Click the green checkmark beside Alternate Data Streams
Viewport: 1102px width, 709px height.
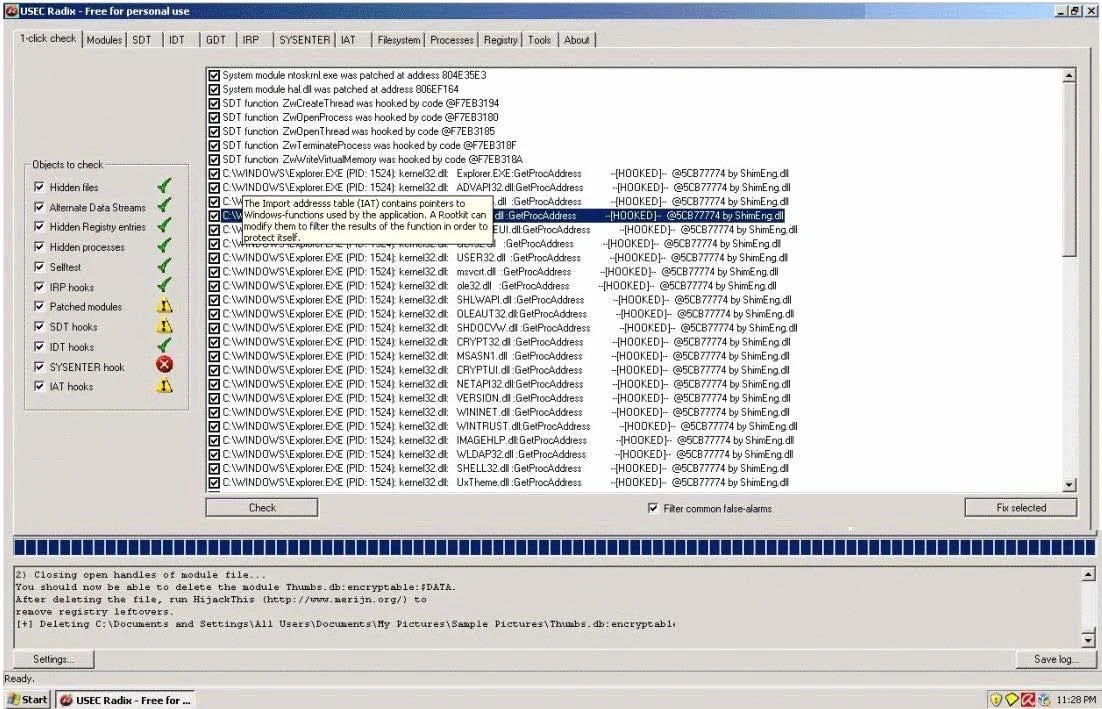click(x=164, y=206)
